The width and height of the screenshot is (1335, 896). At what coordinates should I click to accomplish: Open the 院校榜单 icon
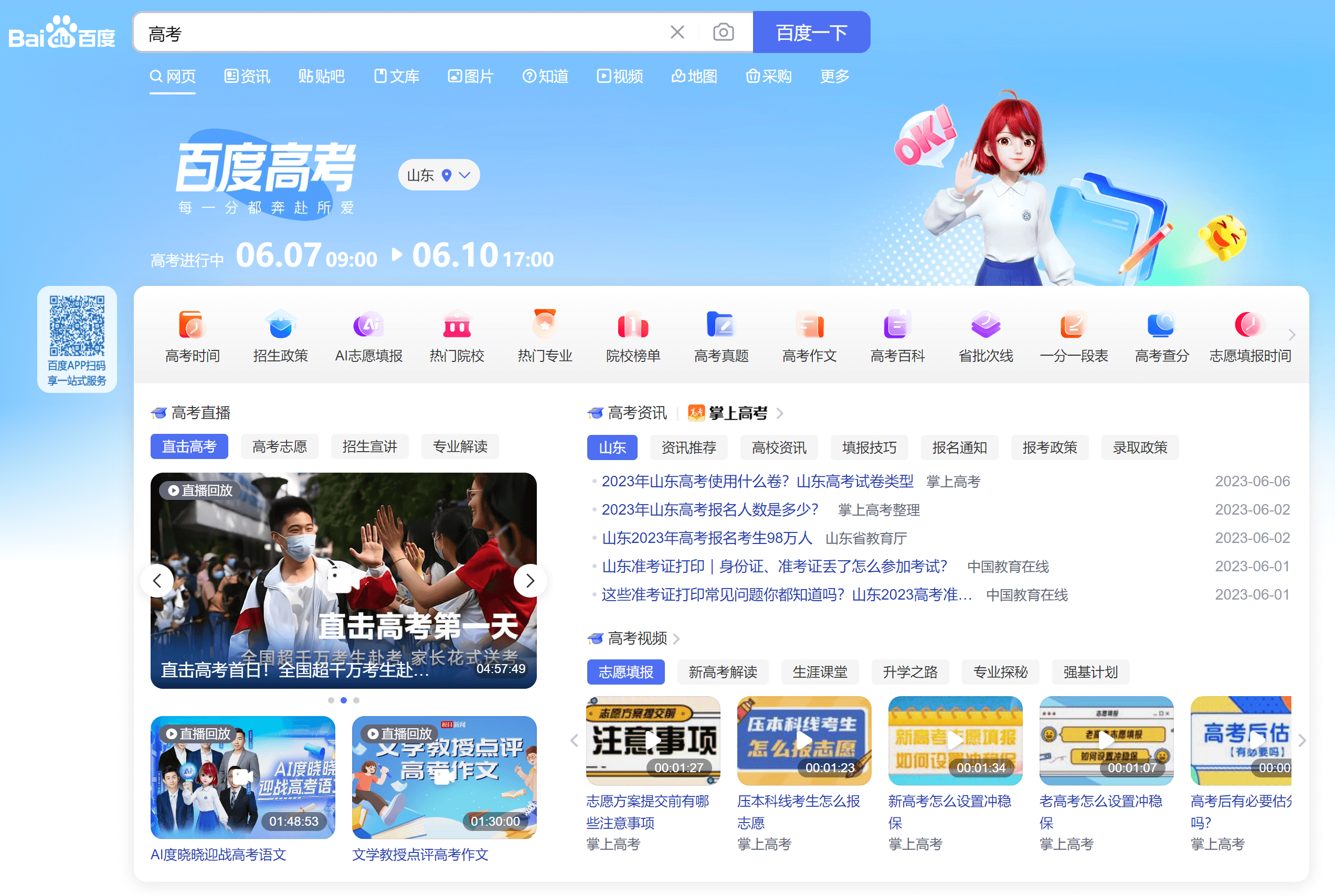[633, 337]
